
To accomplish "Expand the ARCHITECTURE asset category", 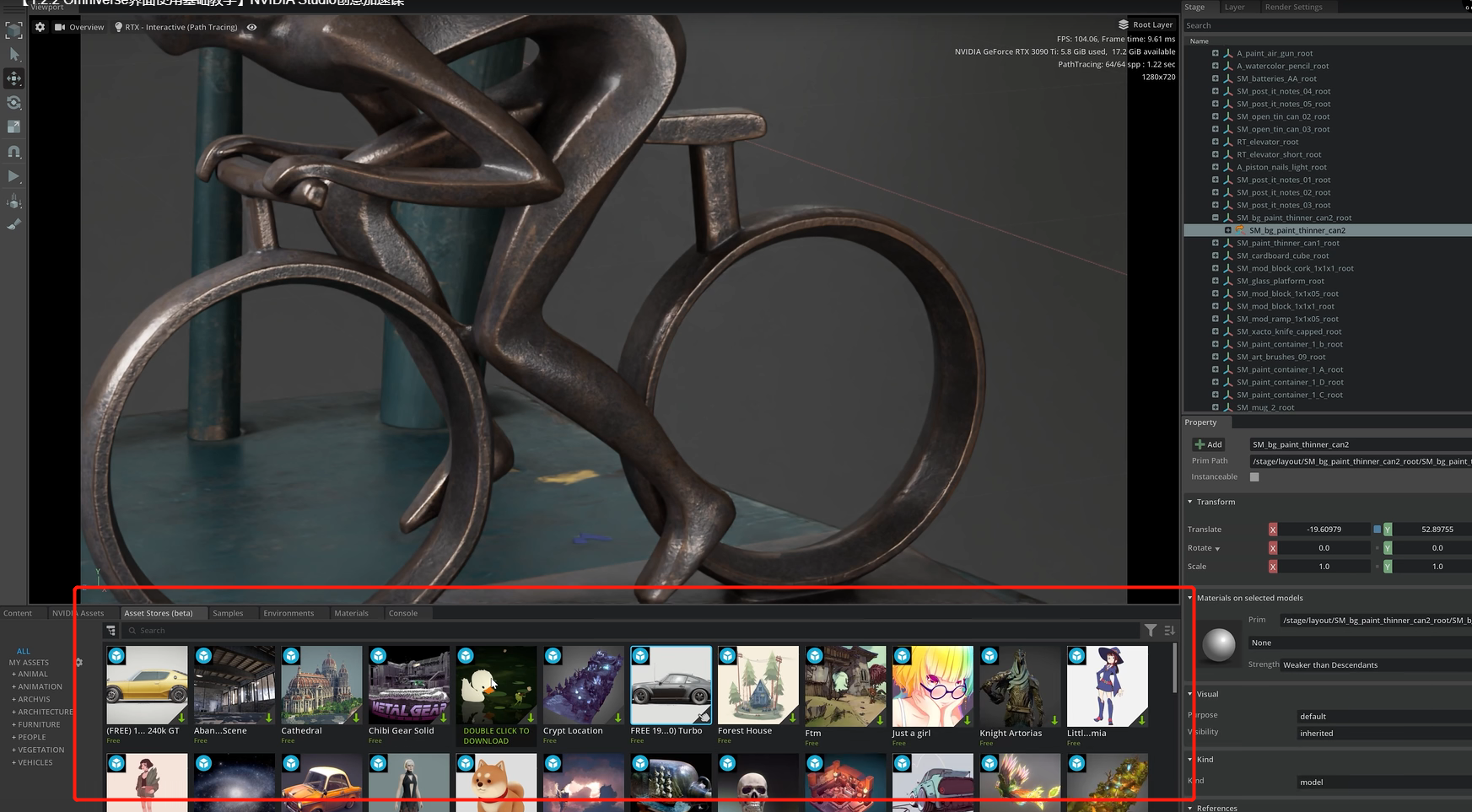I will coord(42,713).
